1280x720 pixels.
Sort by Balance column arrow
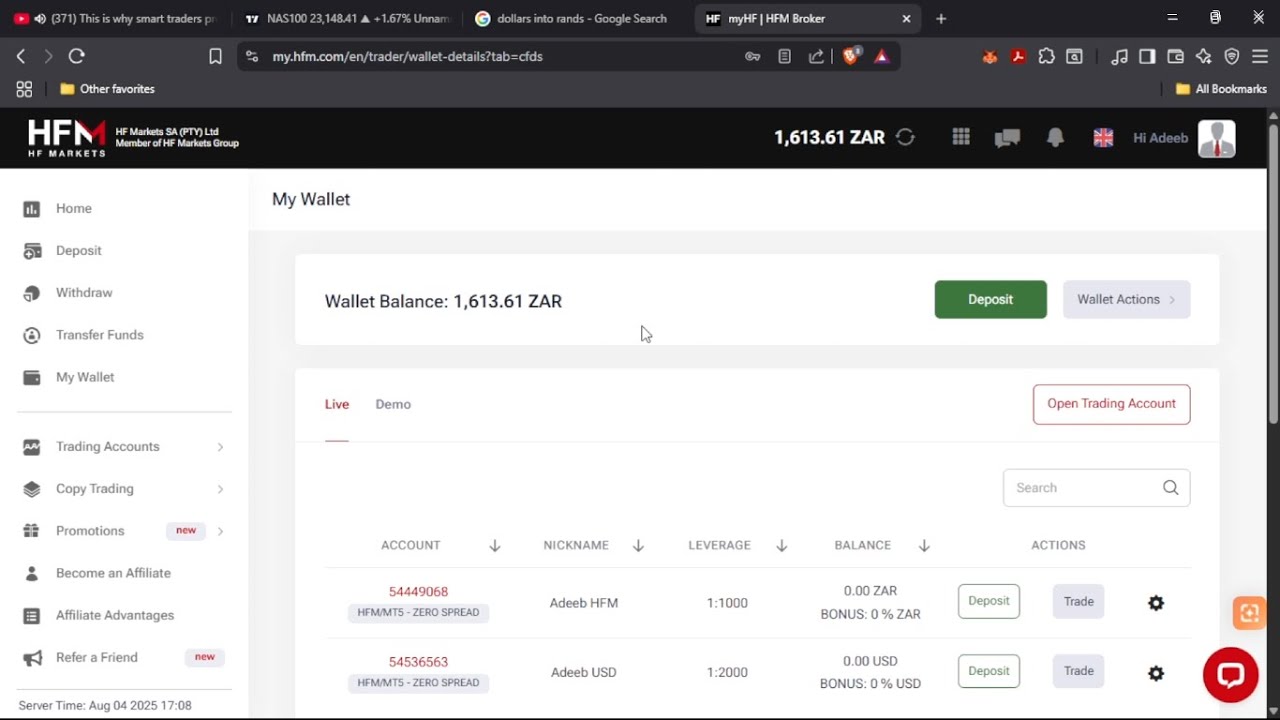tap(924, 546)
